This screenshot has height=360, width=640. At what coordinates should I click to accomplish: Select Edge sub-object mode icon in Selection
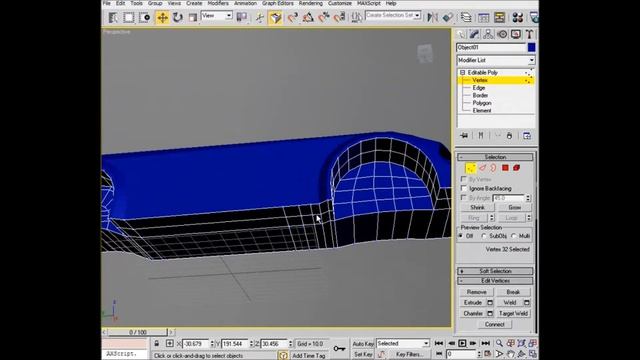click(x=483, y=168)
